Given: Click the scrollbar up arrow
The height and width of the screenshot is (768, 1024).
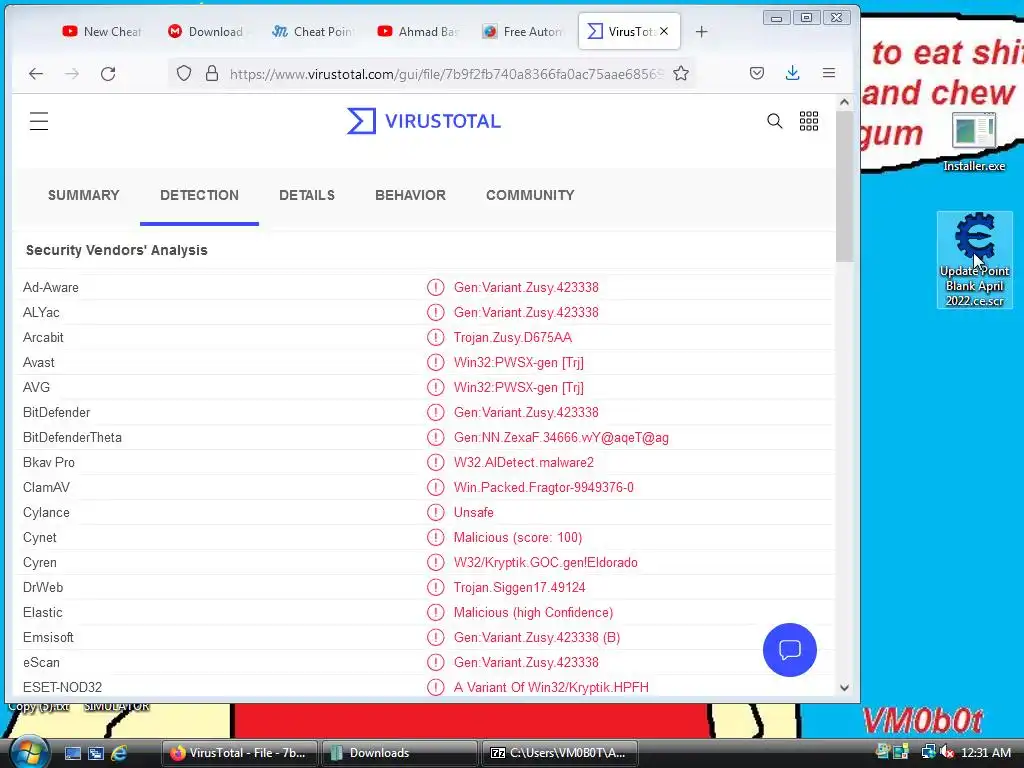Looking at the screenshot, I should (844, 102).
